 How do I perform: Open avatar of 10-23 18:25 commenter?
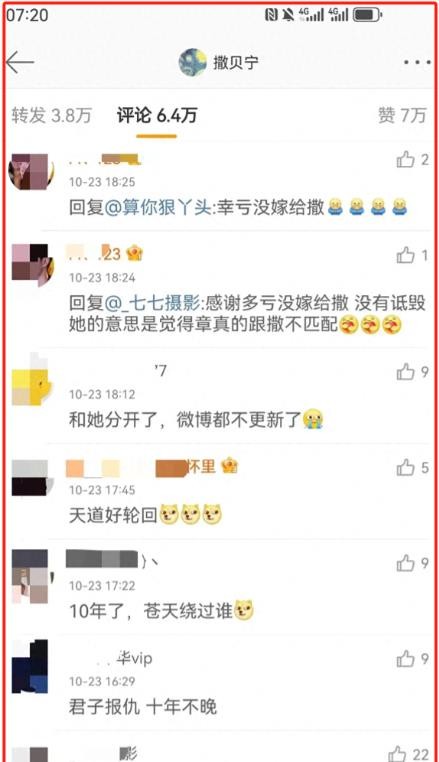click(x=30, y=172)
